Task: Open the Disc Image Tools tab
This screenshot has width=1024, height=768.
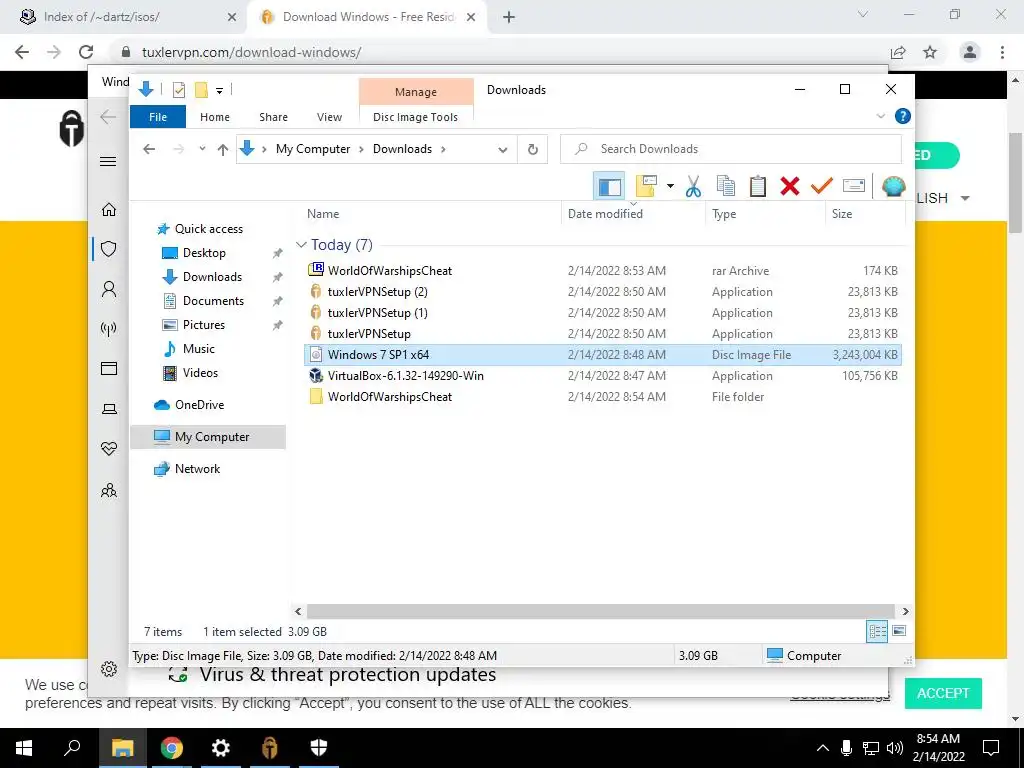Action: click(415, 117)
